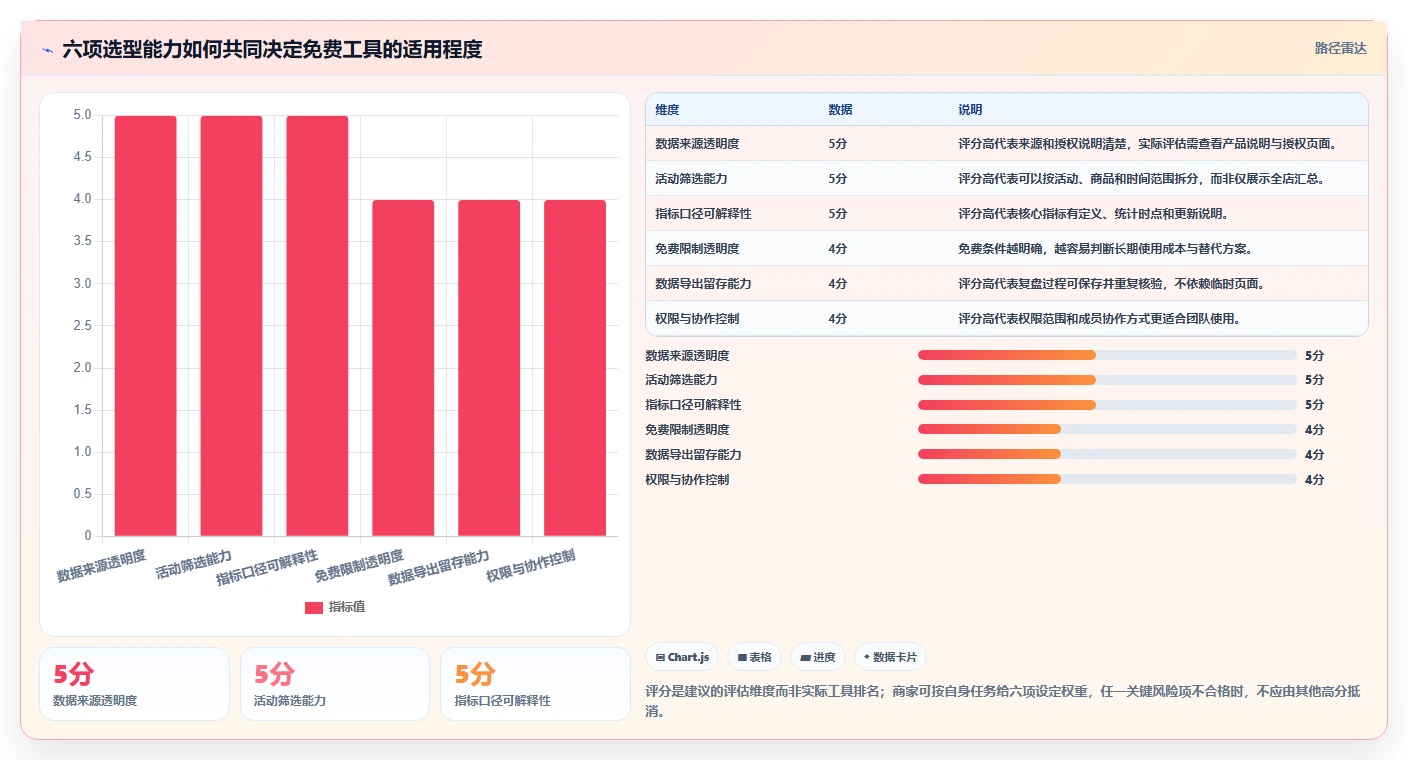
Task: Click the 2.5 y-axis label
Action: pos(82,326)
